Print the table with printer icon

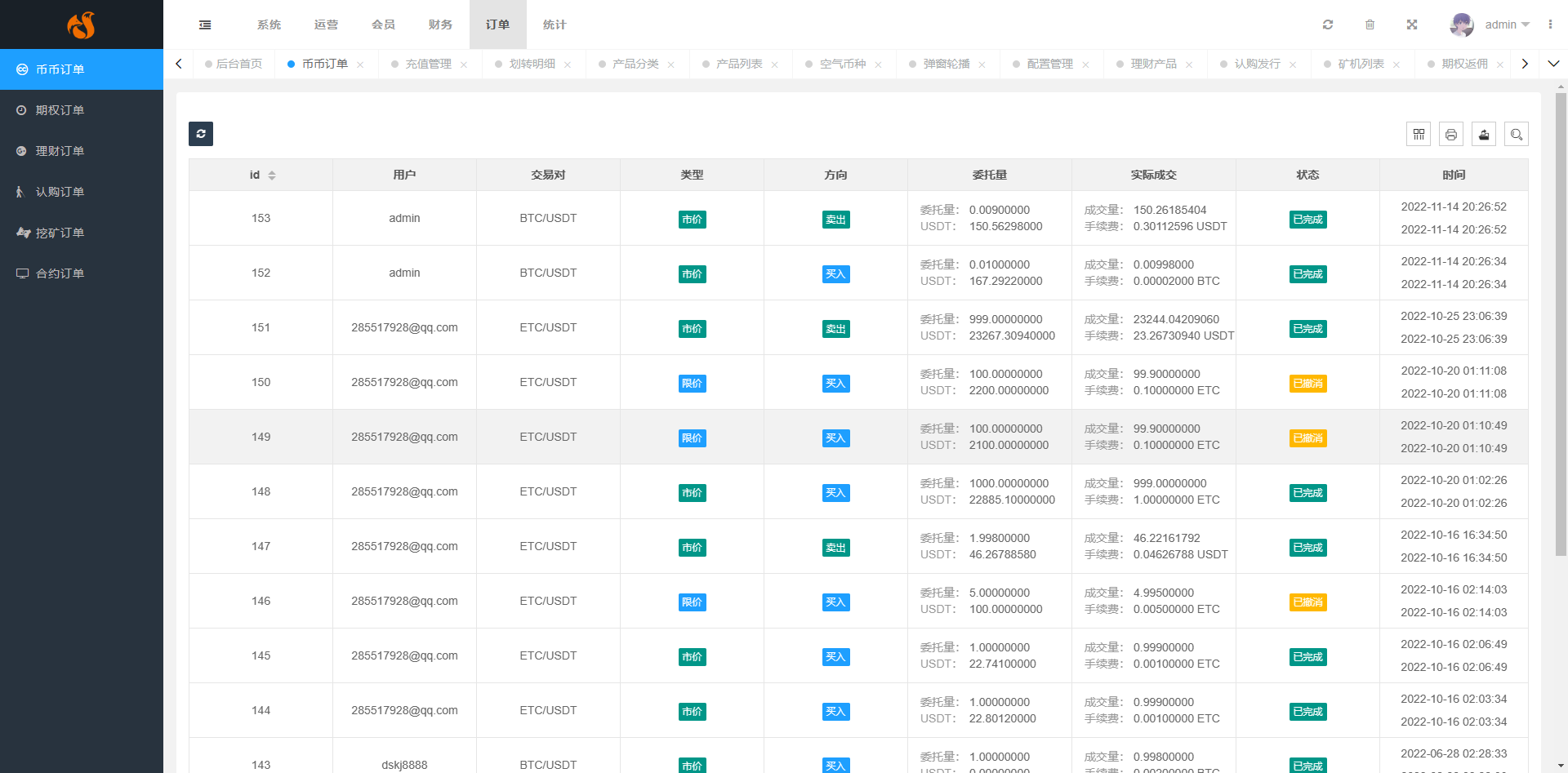(1451, 134)
